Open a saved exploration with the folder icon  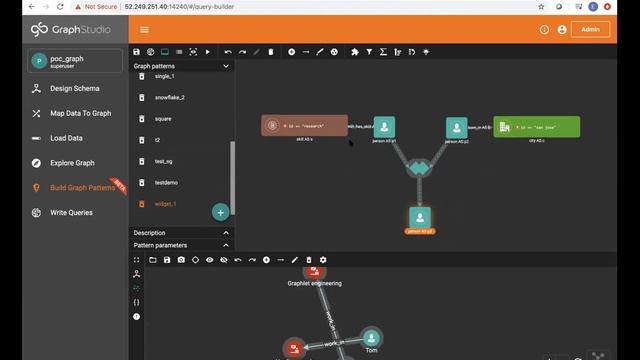coord(153,260)
